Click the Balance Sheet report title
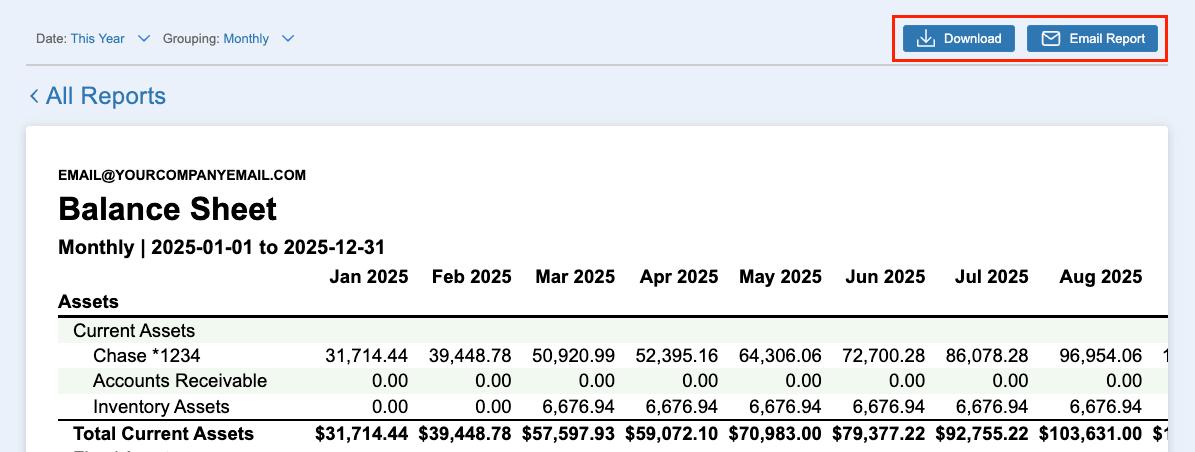Image resolution: width=1195 pixels, height=452 pixels. pyautogui.click(x=168, y=209)
